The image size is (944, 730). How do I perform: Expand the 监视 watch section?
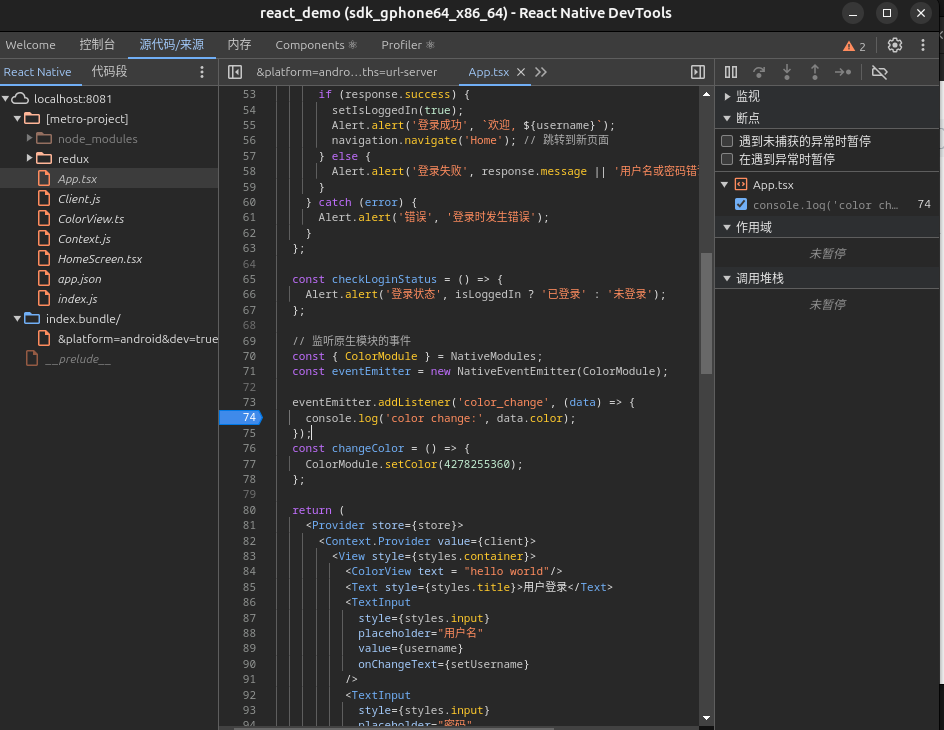click(x=727, y=96)
